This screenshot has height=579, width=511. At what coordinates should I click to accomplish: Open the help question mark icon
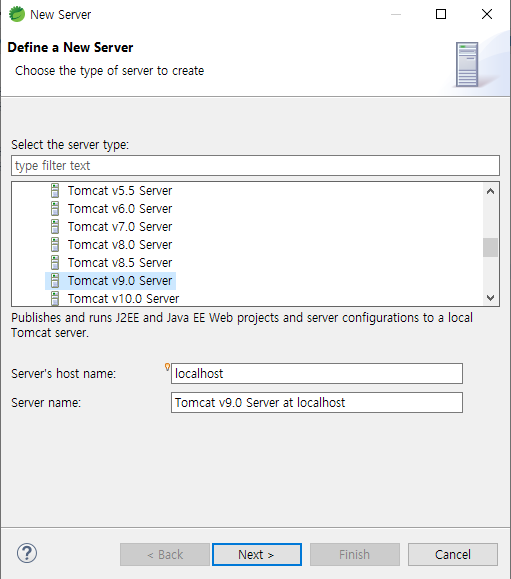(27, 553)
